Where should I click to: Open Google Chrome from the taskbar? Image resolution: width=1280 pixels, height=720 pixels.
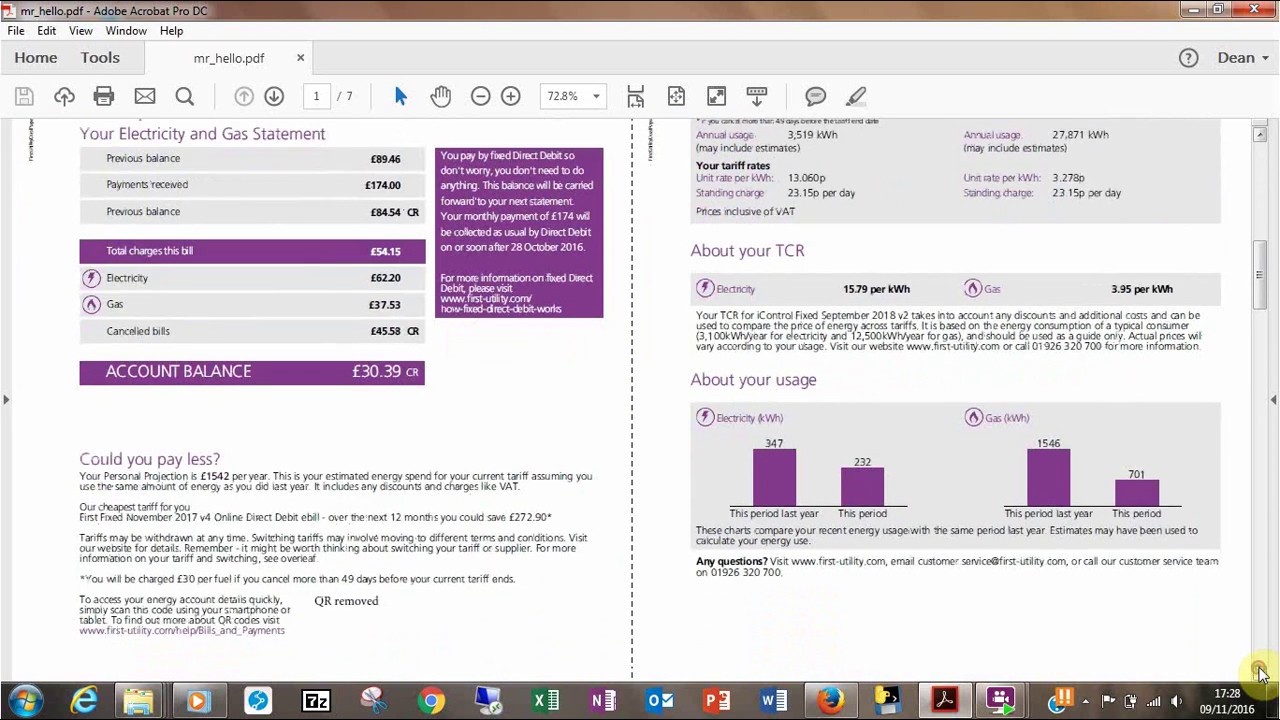click(x=431, y=701)
